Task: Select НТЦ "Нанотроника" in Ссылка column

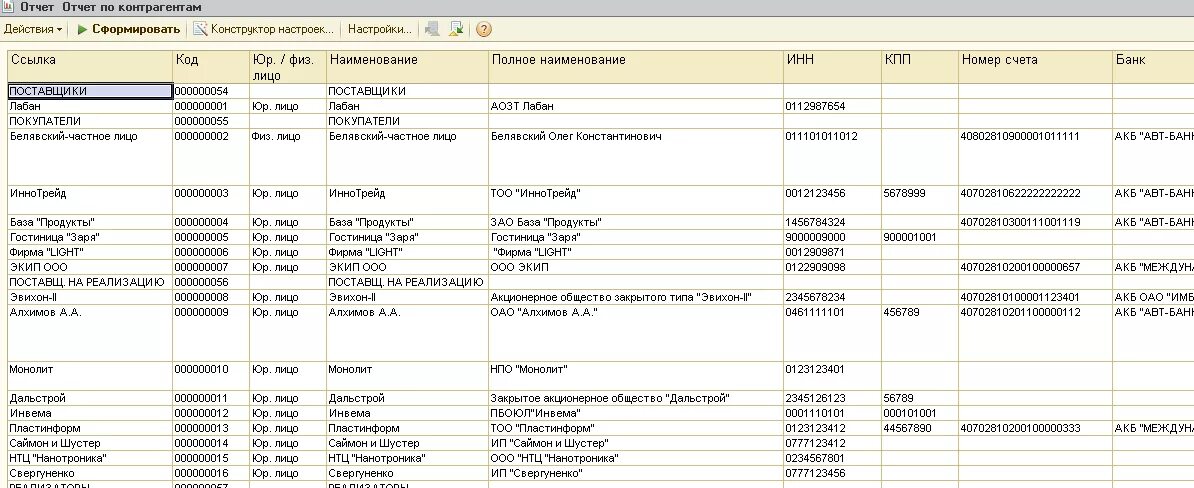Action: coord(91,458)
